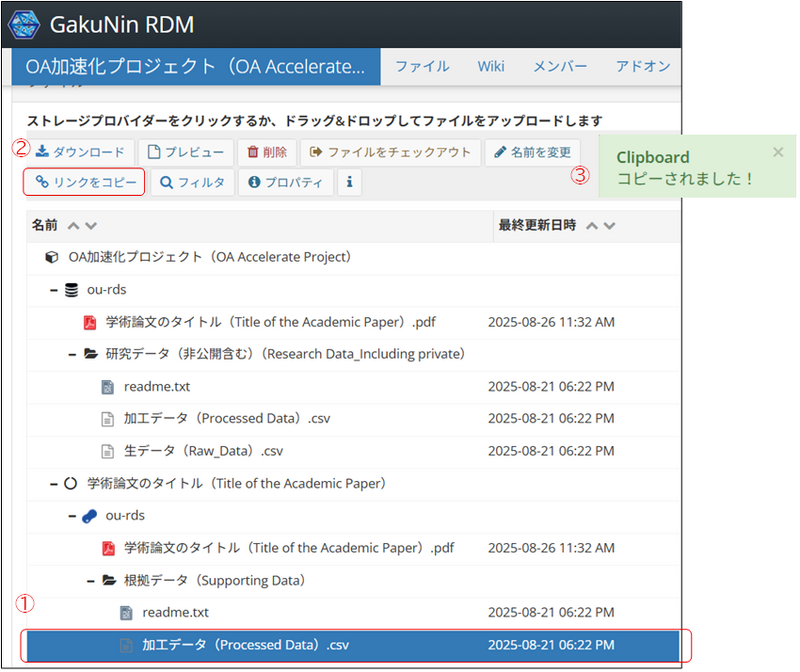Screen dimensions: 800x672
Task: Sort 最終更新日時 column descending
Action: (x=609, y=226)
